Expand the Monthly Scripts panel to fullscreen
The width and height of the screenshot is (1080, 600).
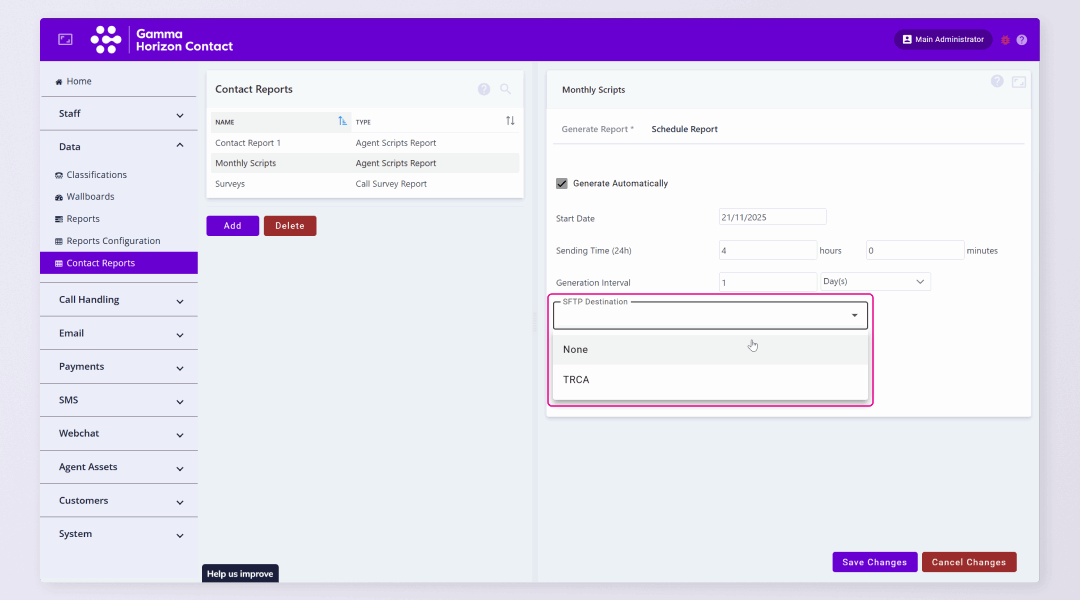(x=1019, y=82)
